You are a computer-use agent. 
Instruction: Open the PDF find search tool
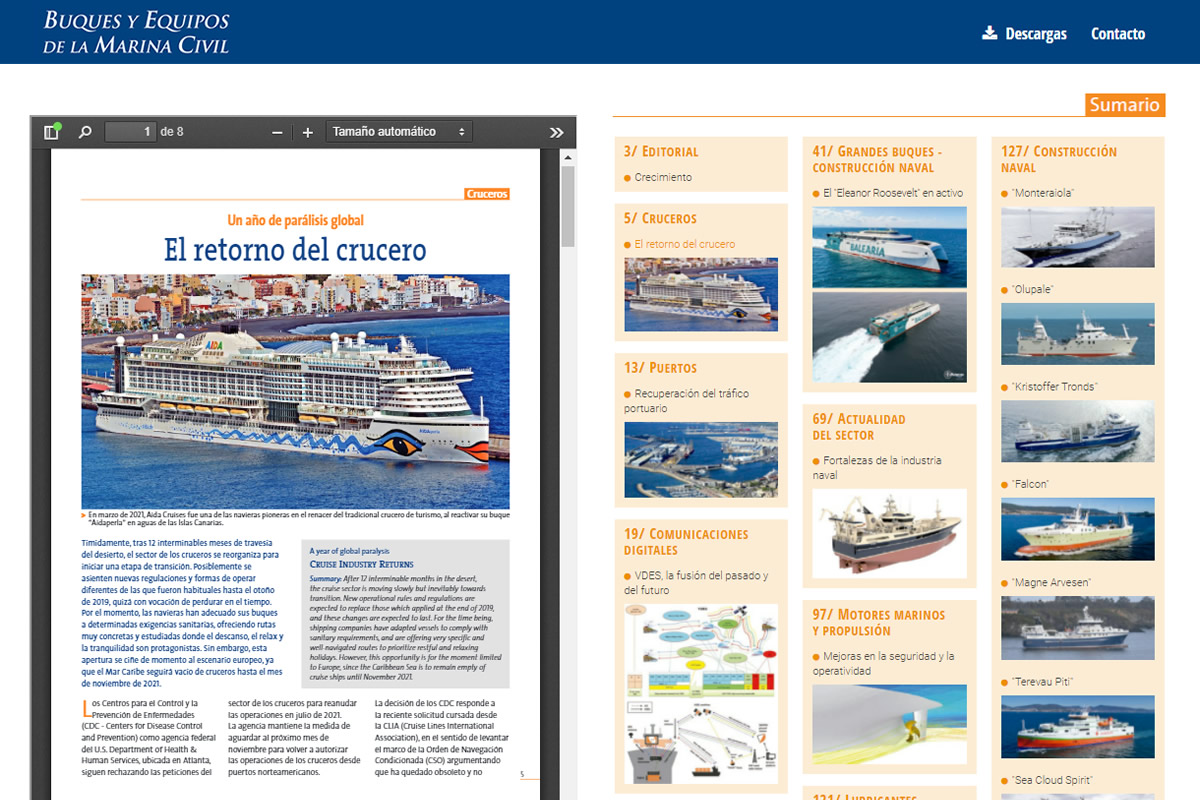click(85, 132)
